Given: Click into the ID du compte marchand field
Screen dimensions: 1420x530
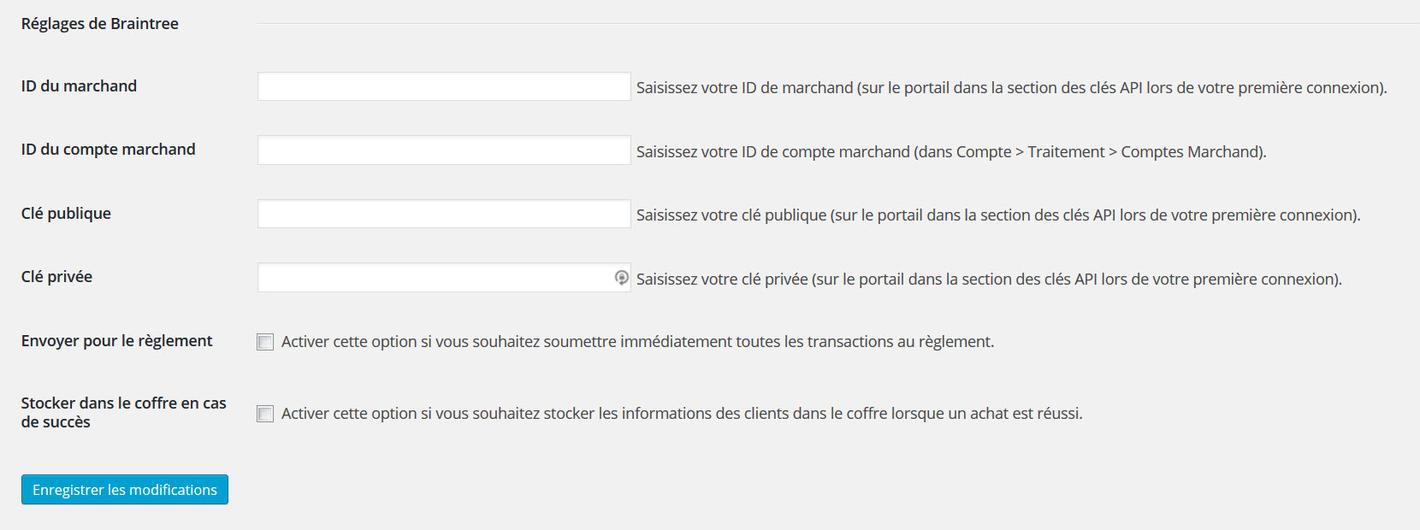Looking at the screenshot, I should (x=443, y=151).
